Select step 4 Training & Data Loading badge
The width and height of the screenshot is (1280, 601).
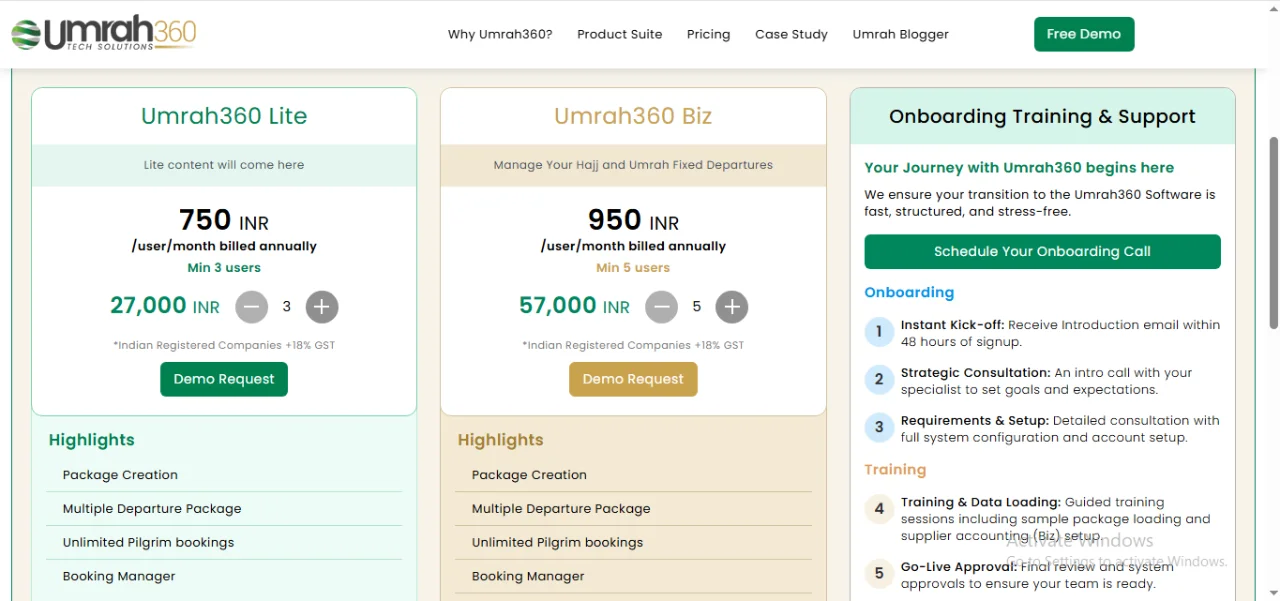pyautogui.click(x=879, y=509)
